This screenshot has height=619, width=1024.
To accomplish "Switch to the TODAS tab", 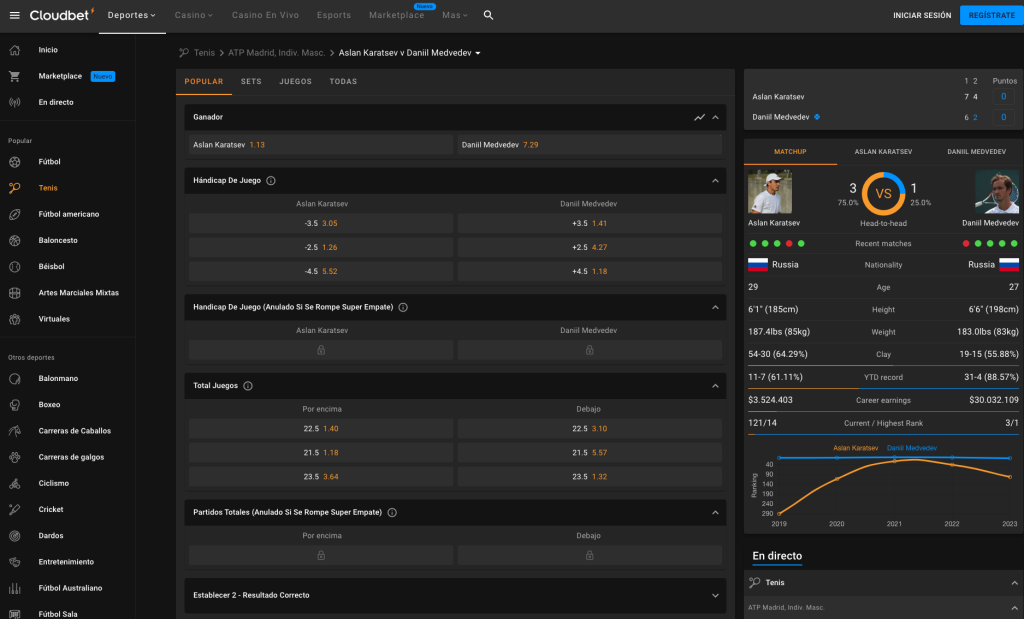I will 343,82.
